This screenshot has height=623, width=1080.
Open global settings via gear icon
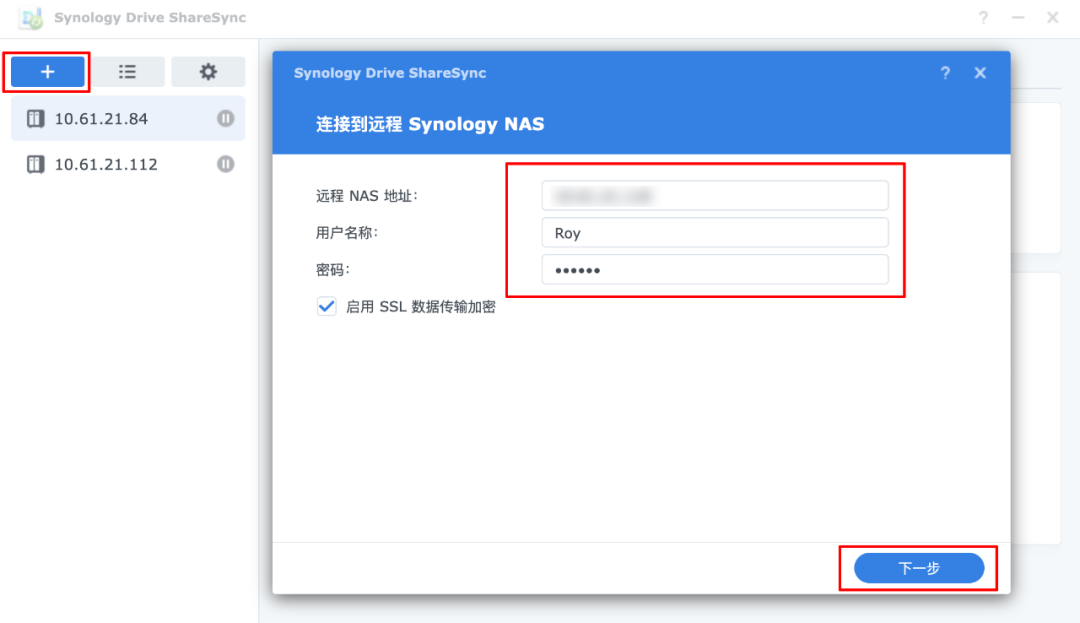coord(208,71)
